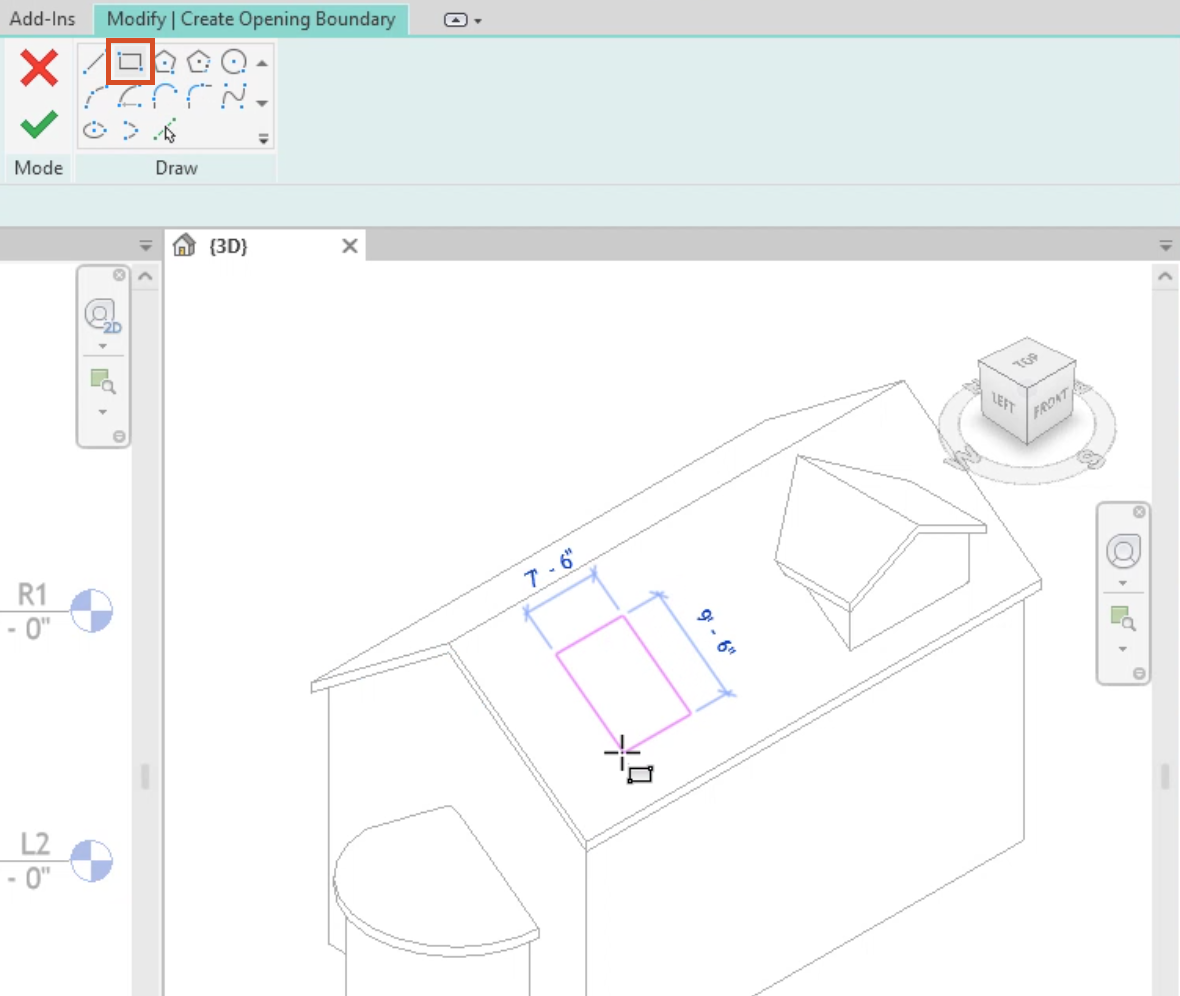The width and height of the screenshot is (1180, 996).
Task: Expand the Draw gallery scroll-down arrow
Action: pos(261,101)
